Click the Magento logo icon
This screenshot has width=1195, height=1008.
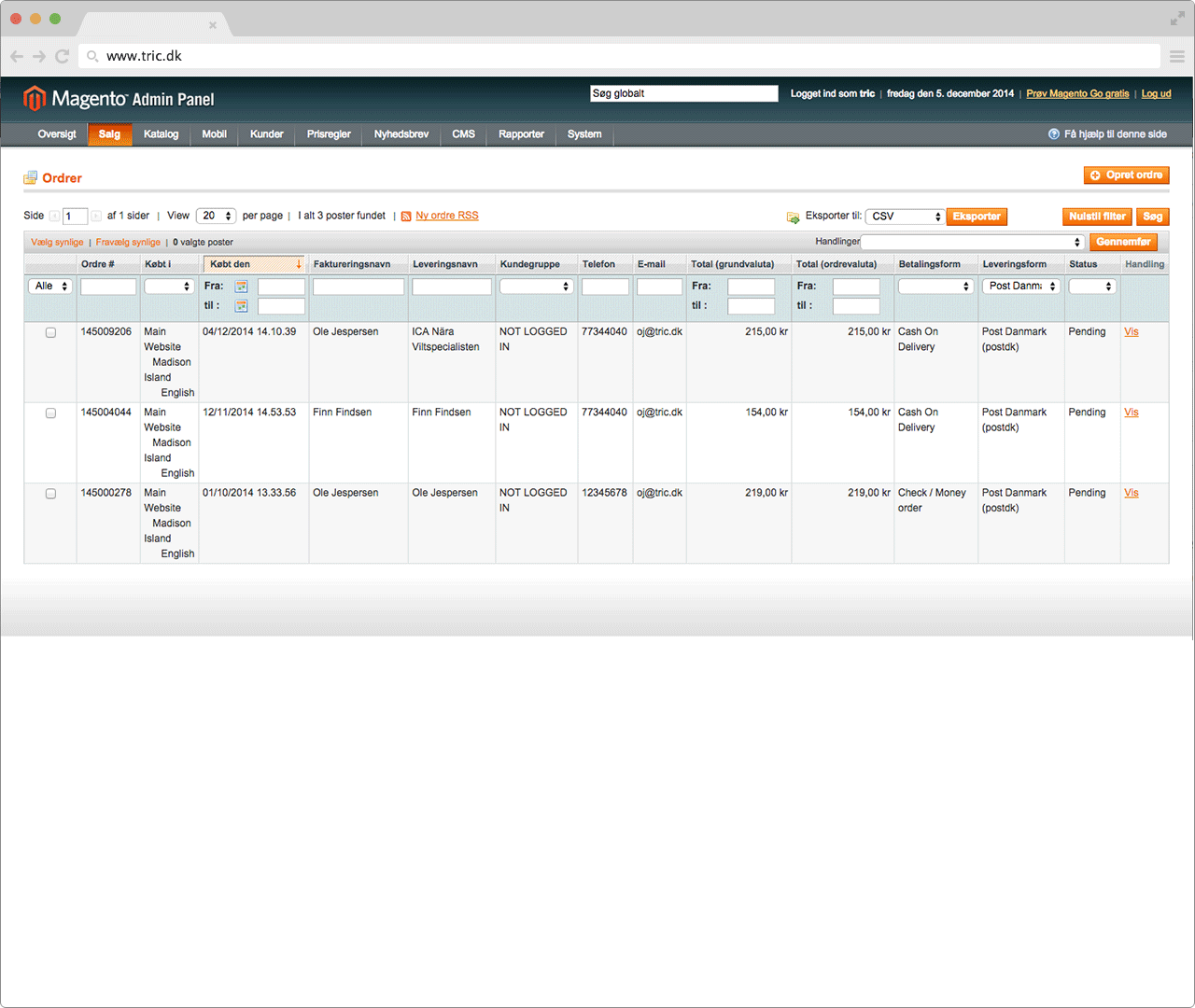click(35, 98)
